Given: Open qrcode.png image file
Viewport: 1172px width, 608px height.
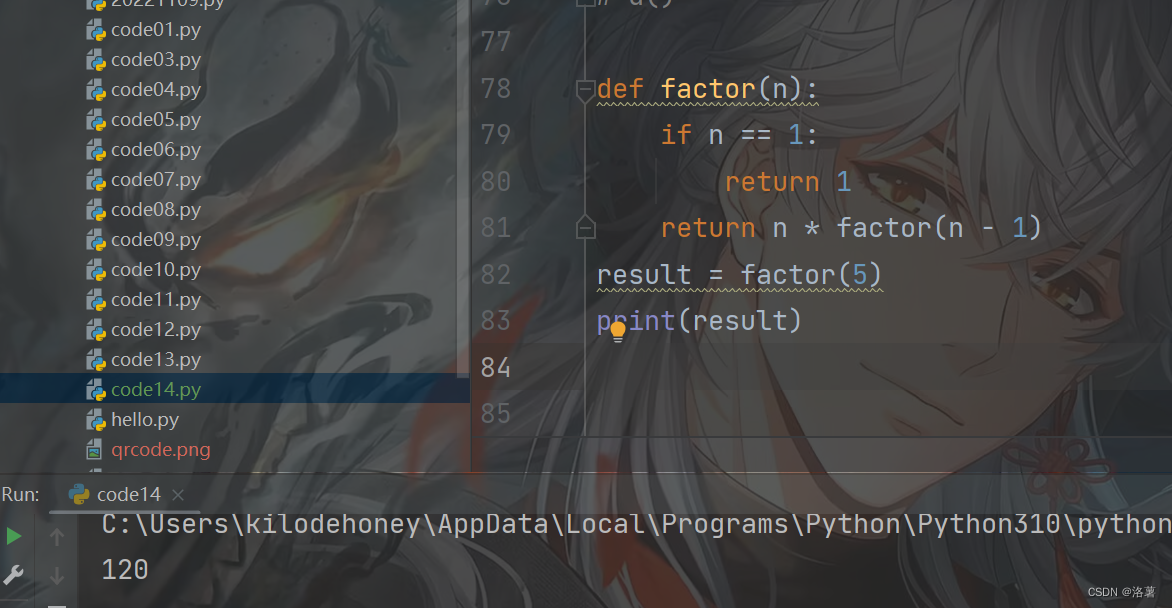Looking at the screenshot, I should tap(161, 449).
